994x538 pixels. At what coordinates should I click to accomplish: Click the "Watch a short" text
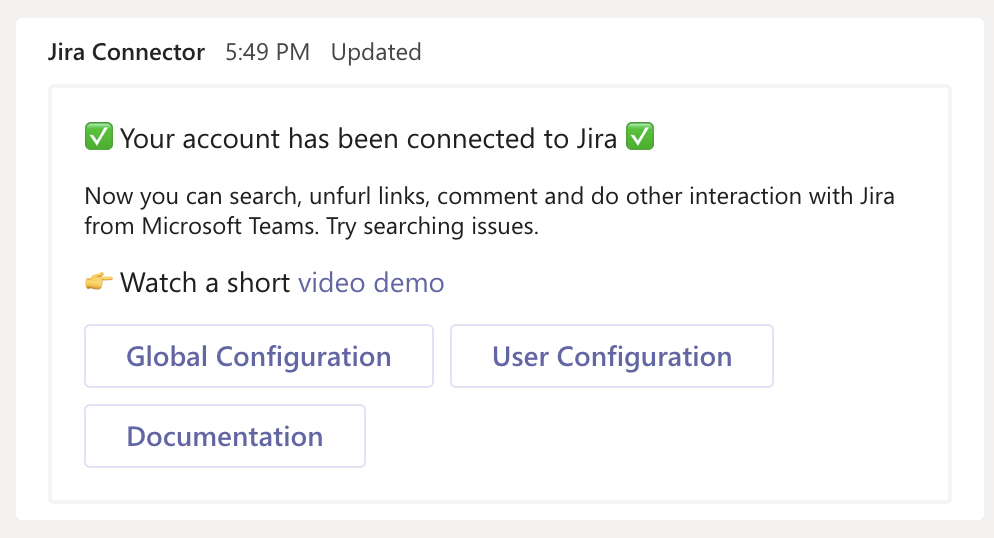(x=206, y=283)
